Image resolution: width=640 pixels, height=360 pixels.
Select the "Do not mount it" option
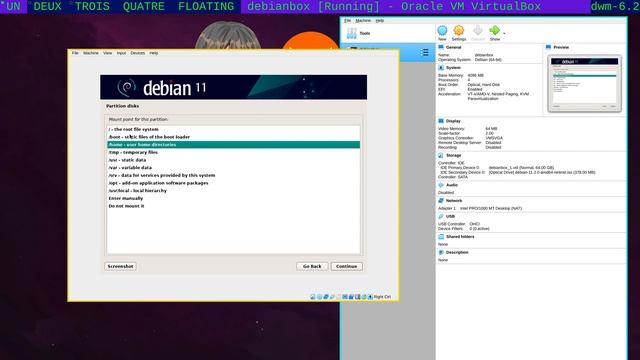(x=233, y=206)
